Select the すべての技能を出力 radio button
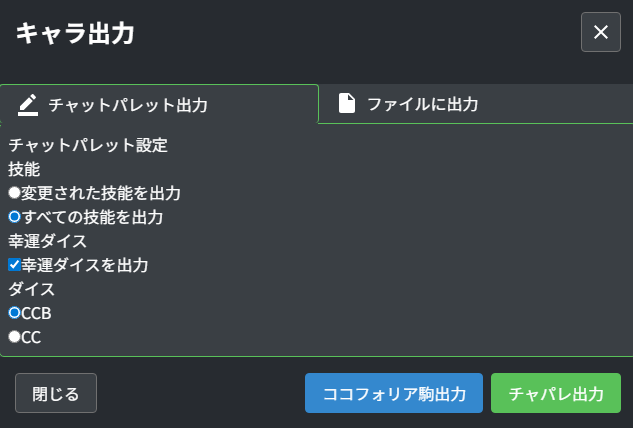This screenshot has width=633, height=428. (x=15, y=217)
